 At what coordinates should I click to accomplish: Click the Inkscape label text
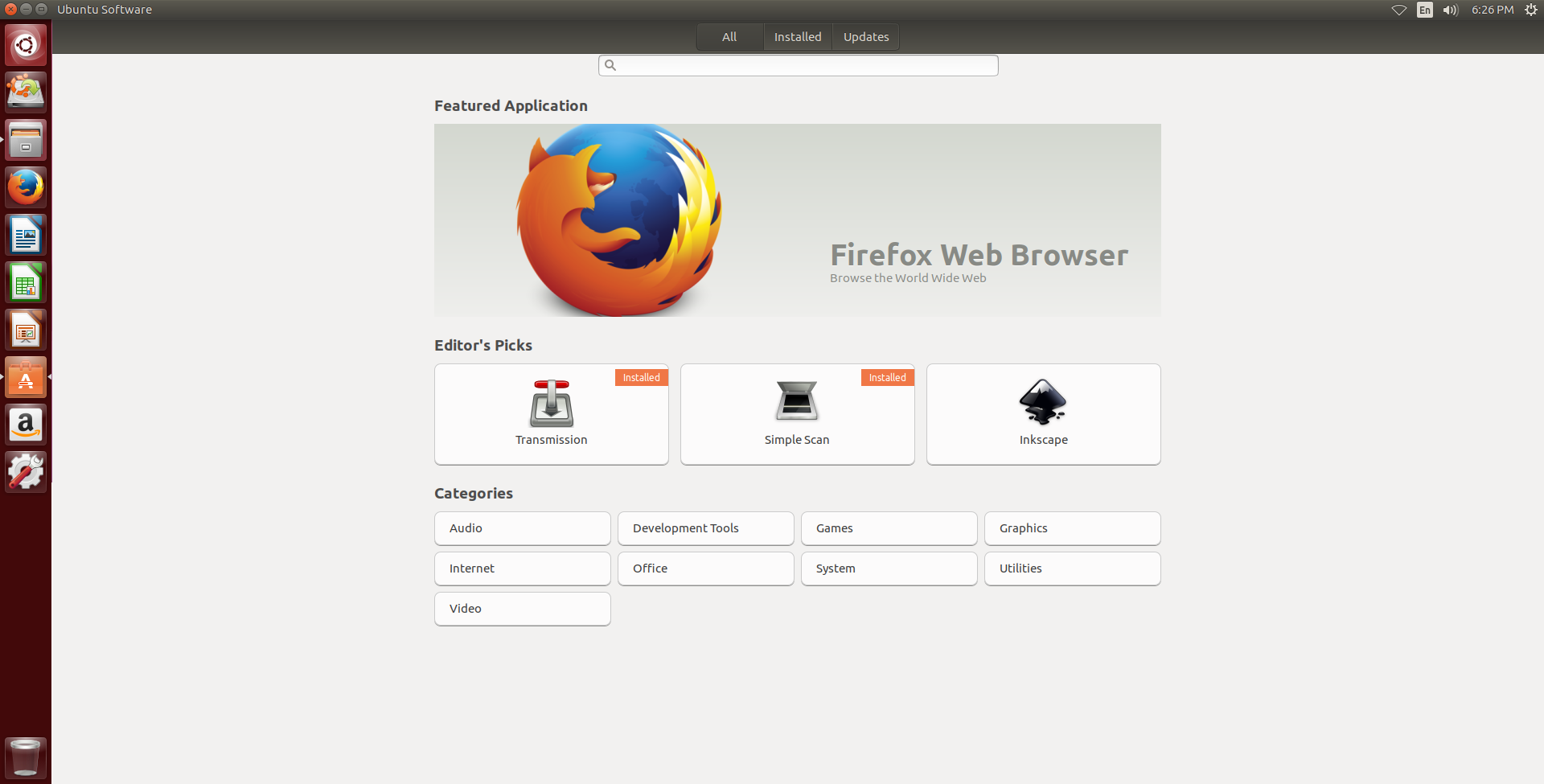point(1044,440)
